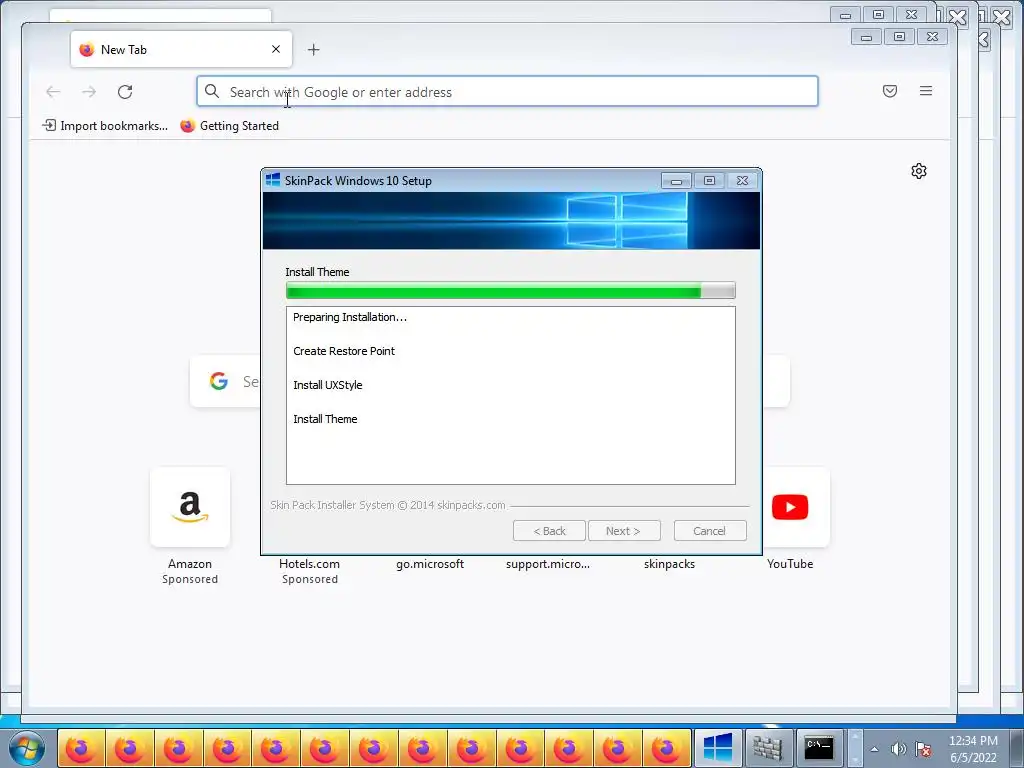
Task: Open the support.micro... shortcut
Action: pyautogui.click(x=548, y=564)
